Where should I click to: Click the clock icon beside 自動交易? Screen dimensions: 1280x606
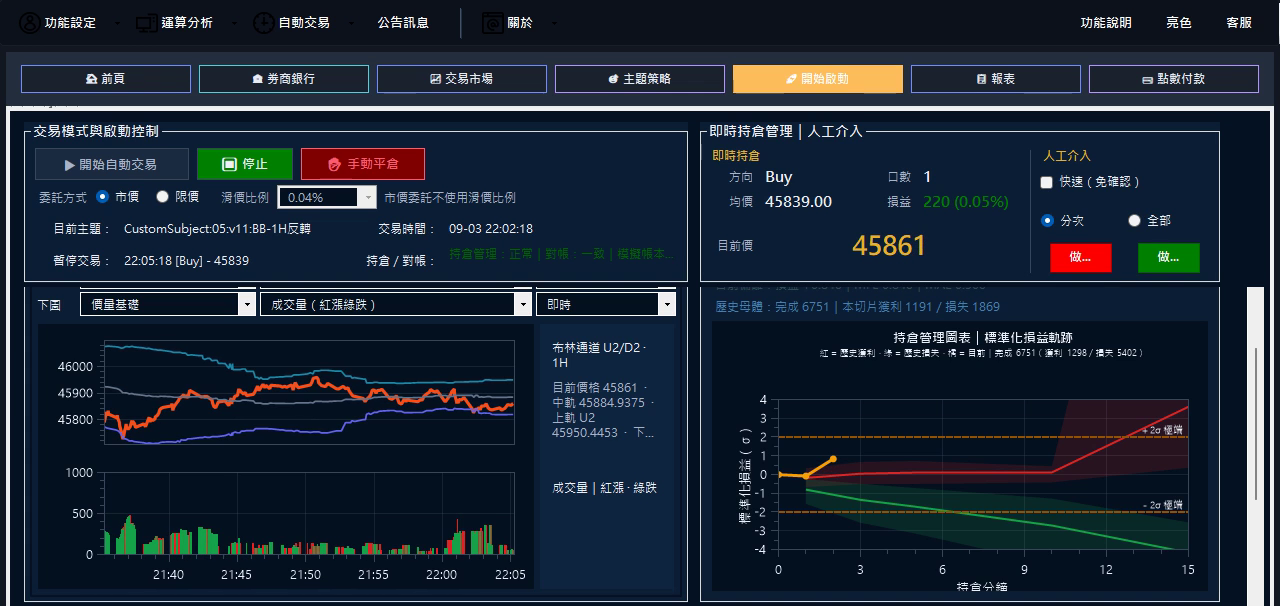pos(263,22)
